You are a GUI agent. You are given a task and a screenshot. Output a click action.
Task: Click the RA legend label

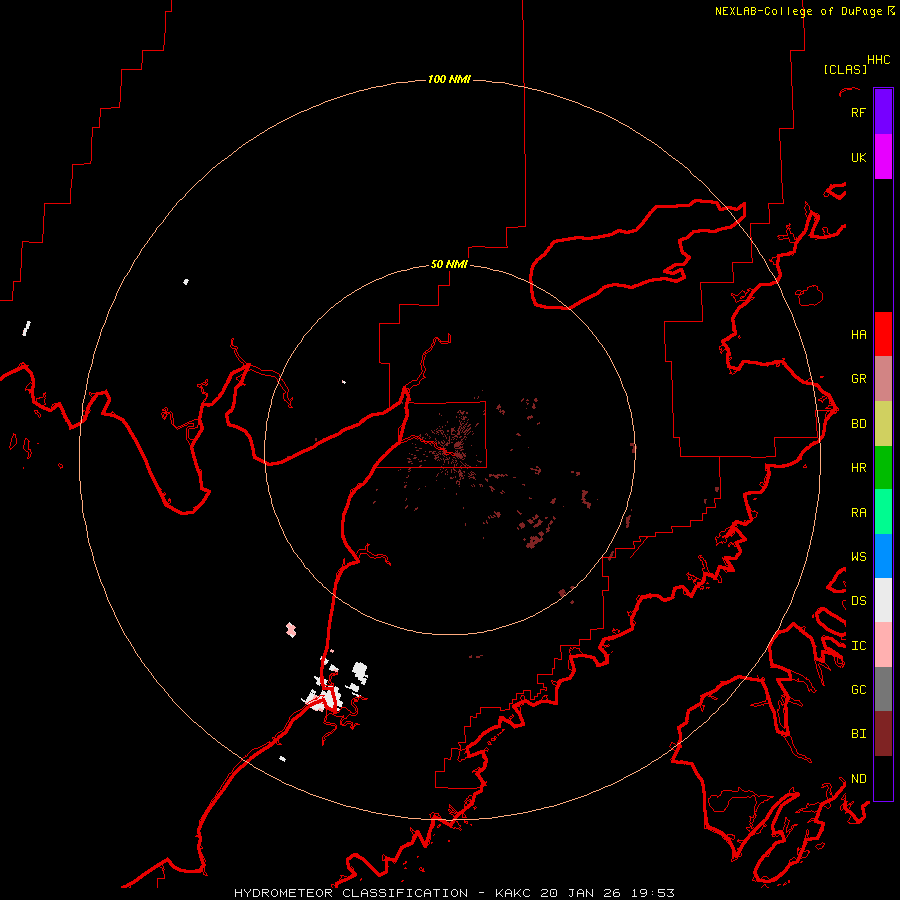(858, 512)
